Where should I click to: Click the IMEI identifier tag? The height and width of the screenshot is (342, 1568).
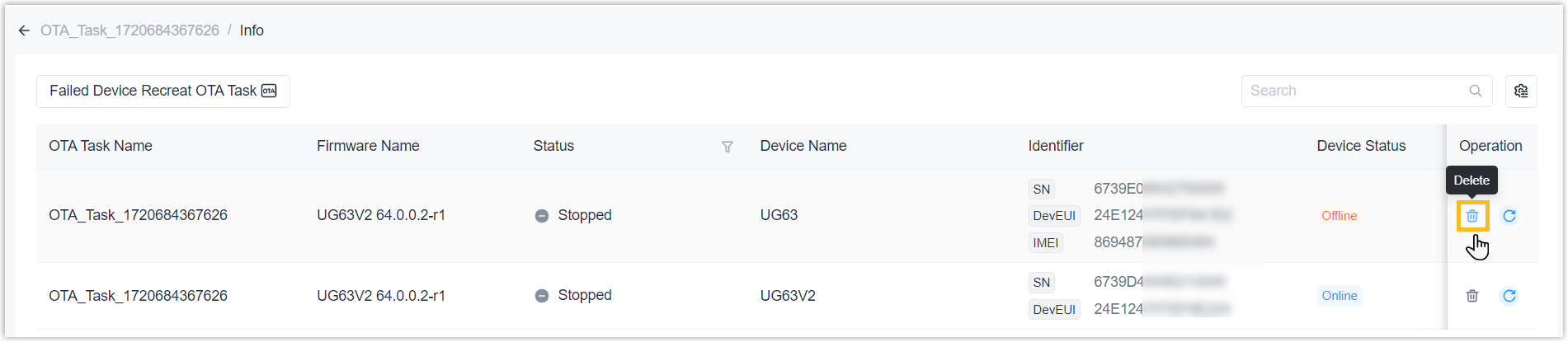(x=1045, y=242)
